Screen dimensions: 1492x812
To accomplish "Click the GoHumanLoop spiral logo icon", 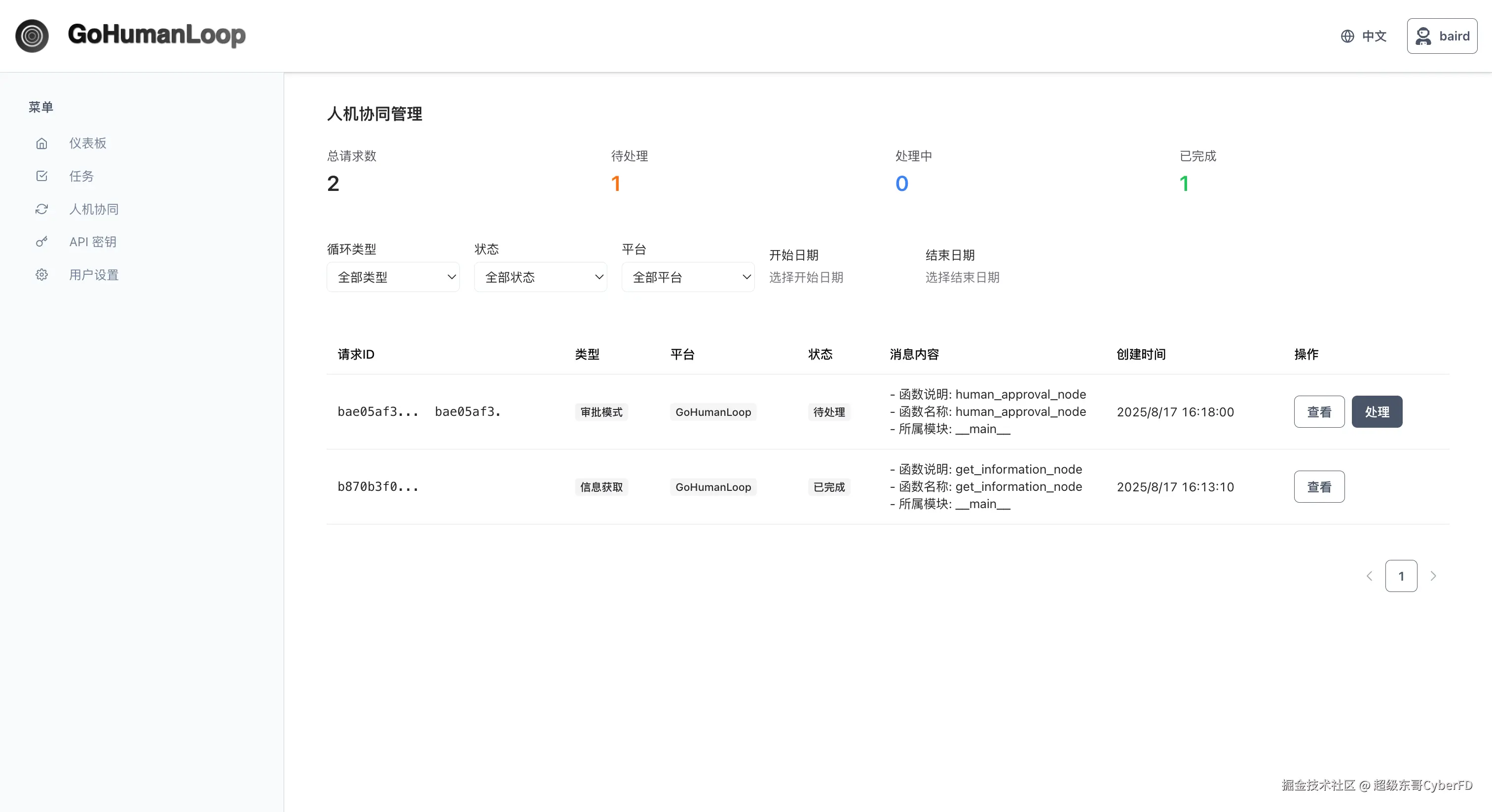I will 32,36.
